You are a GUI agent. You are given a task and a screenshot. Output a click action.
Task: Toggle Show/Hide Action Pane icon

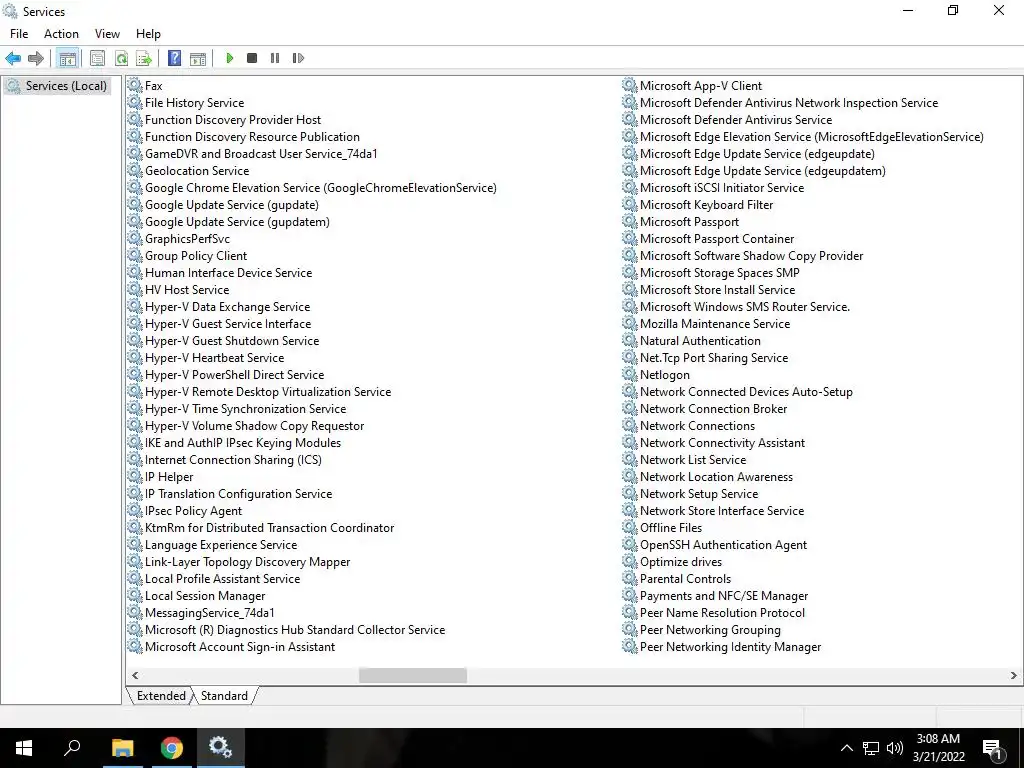click(198, 58)
